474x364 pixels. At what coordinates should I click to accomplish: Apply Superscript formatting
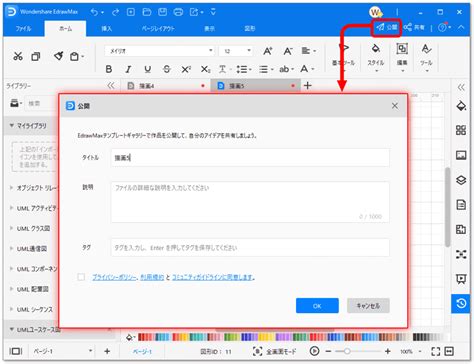coord(186,69)
